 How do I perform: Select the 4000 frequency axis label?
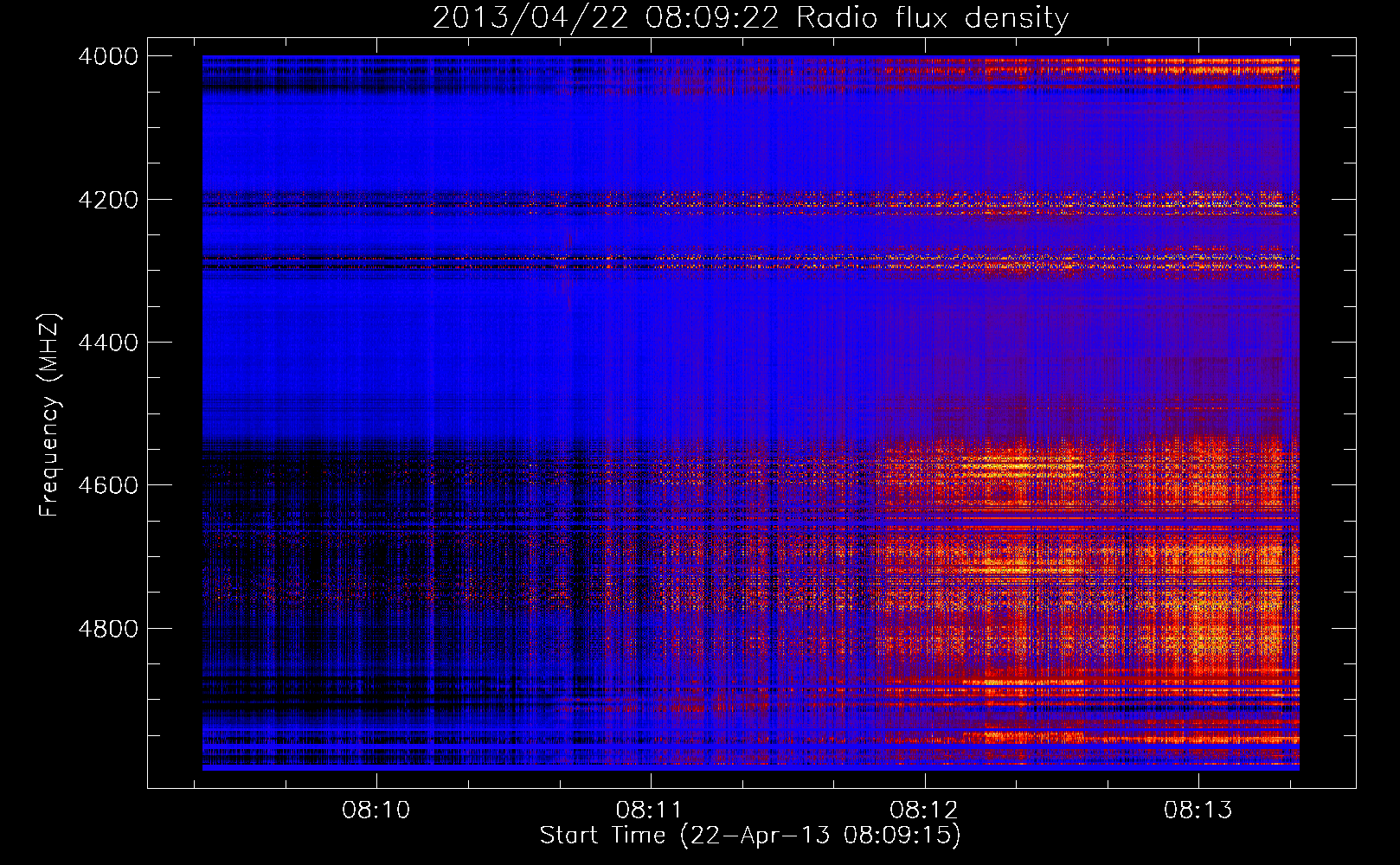pos(108,56)
